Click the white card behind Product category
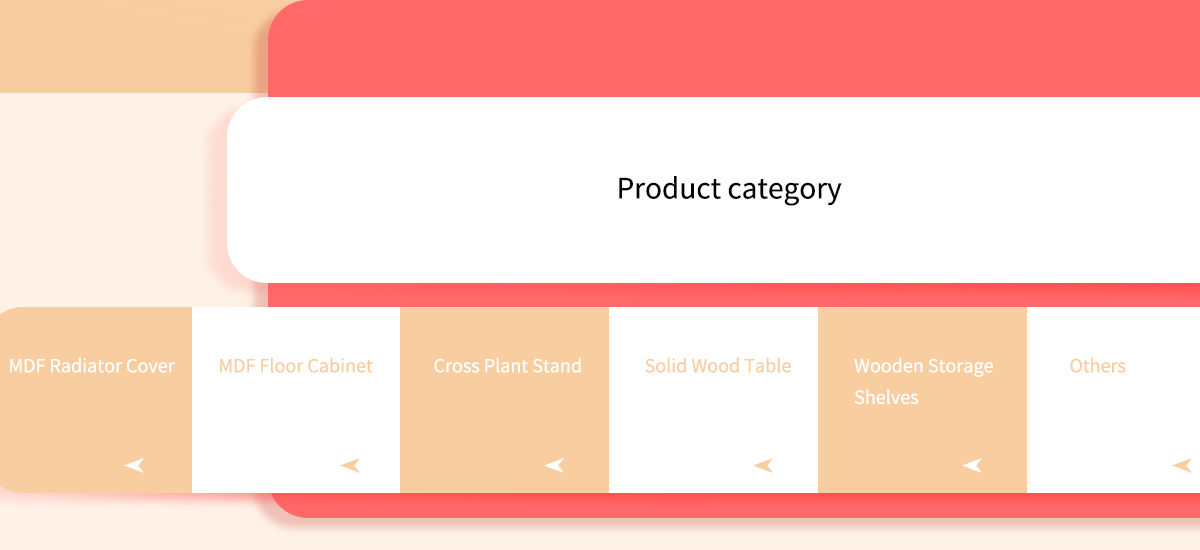1200x550 pixels. pyautogui.click(x=713, y=190)
